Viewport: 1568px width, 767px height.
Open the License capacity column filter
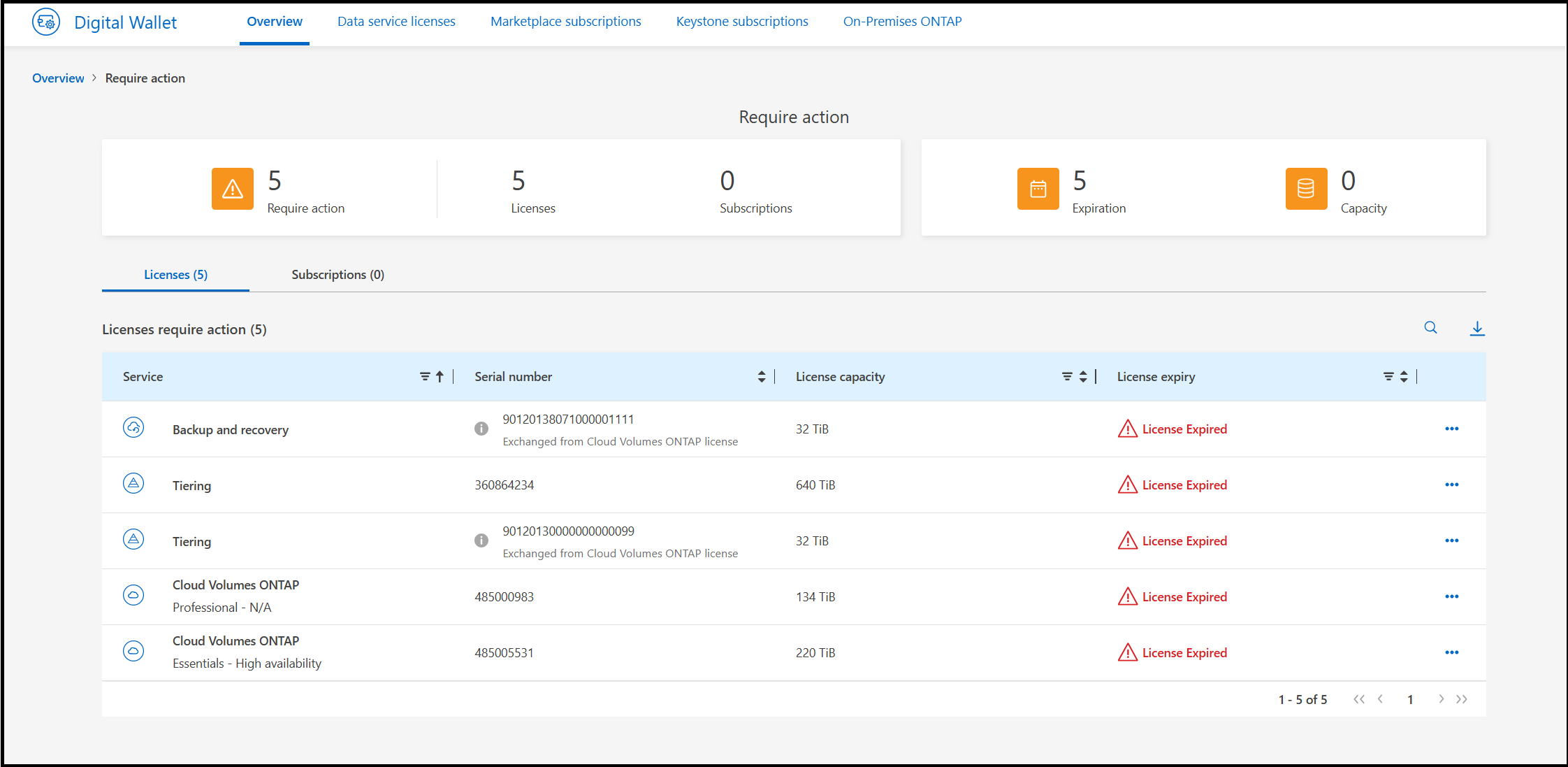[x=1067, y=377]
